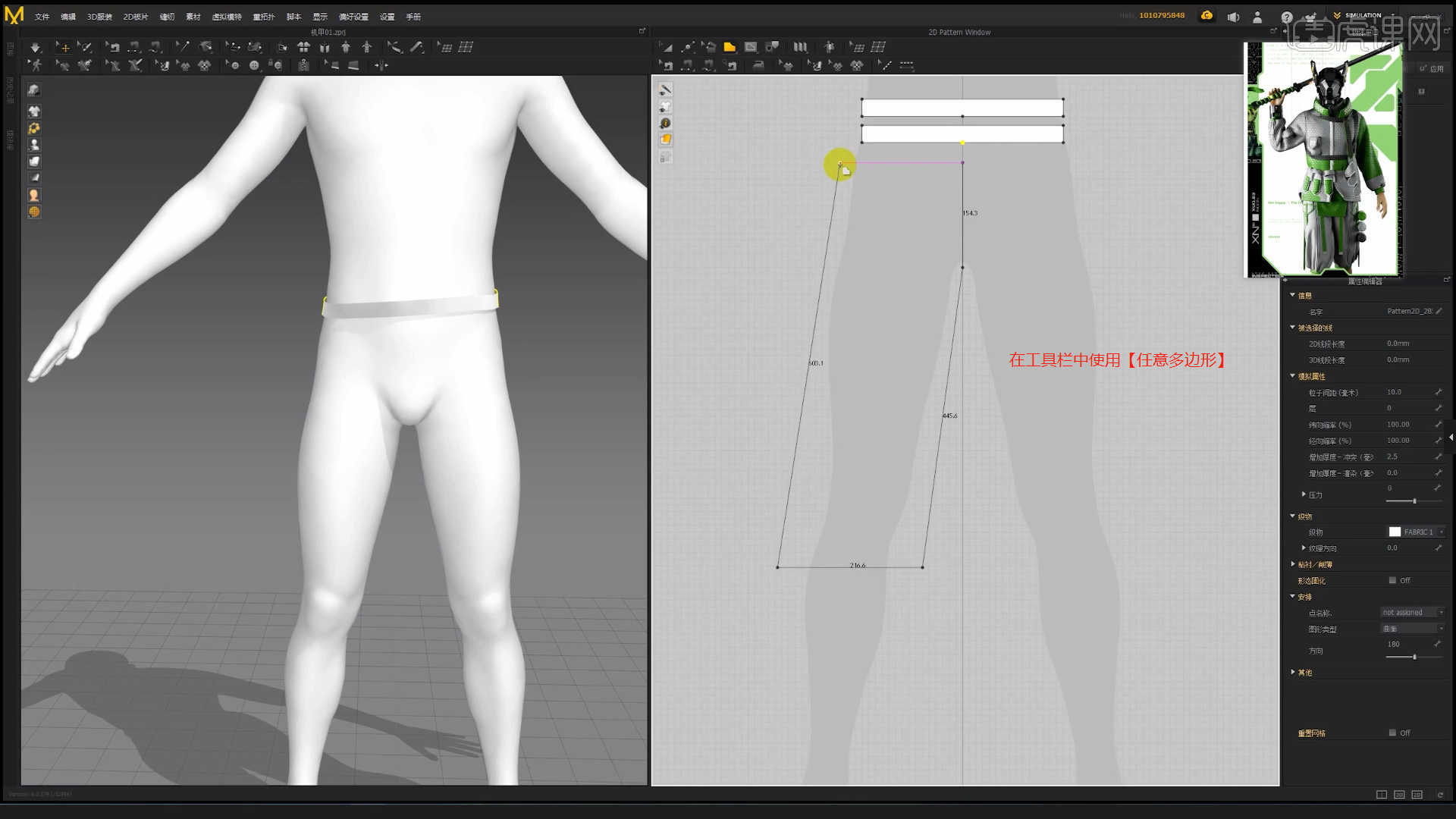
Task: Toggle the 重置网格 Off checkbox
Action: pyautogui.click(x=1392, y=733)
